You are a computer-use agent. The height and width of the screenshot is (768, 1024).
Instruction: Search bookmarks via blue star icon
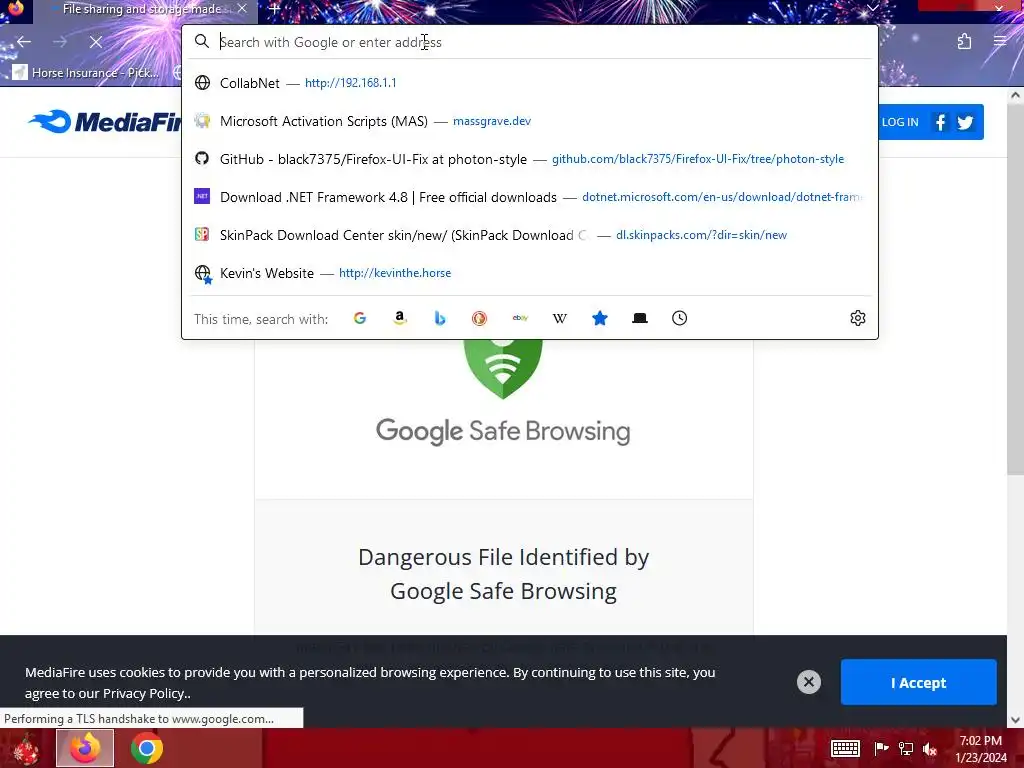(x=600, y=318)
